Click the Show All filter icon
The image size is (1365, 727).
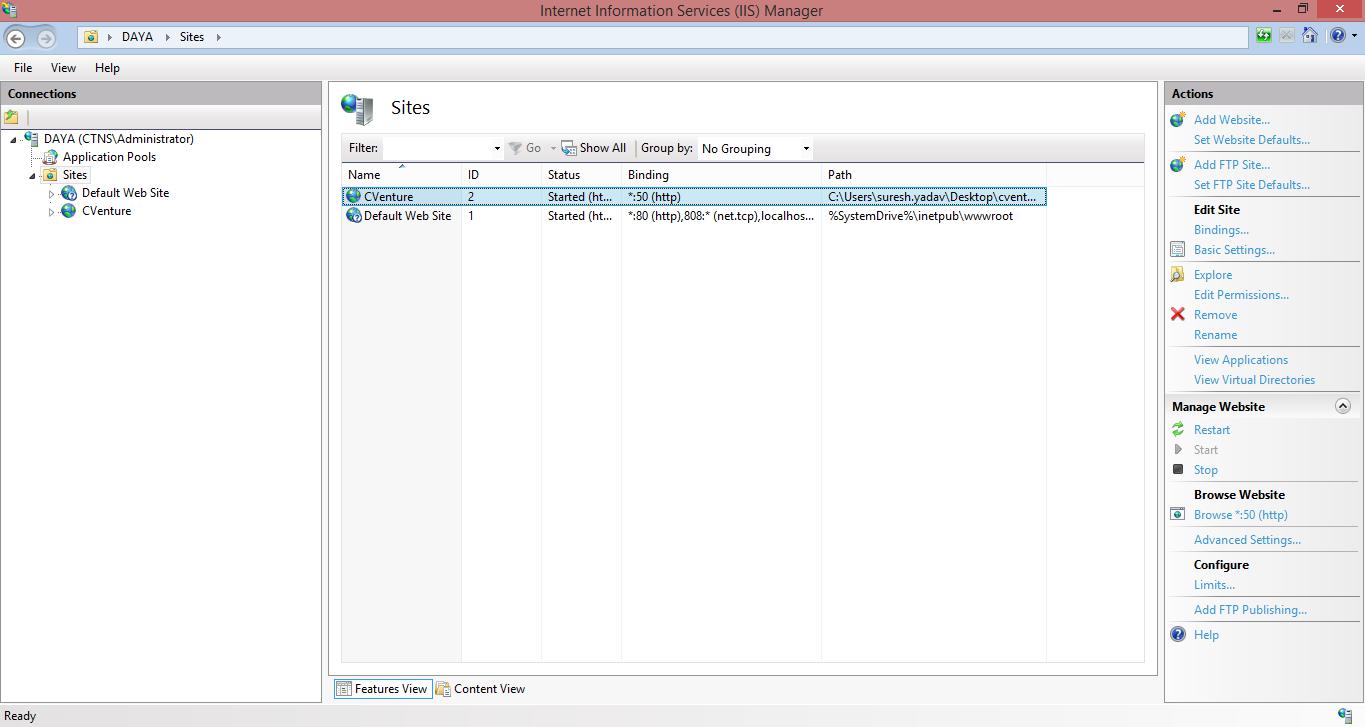pyautogui.click(x=569, y=148)
